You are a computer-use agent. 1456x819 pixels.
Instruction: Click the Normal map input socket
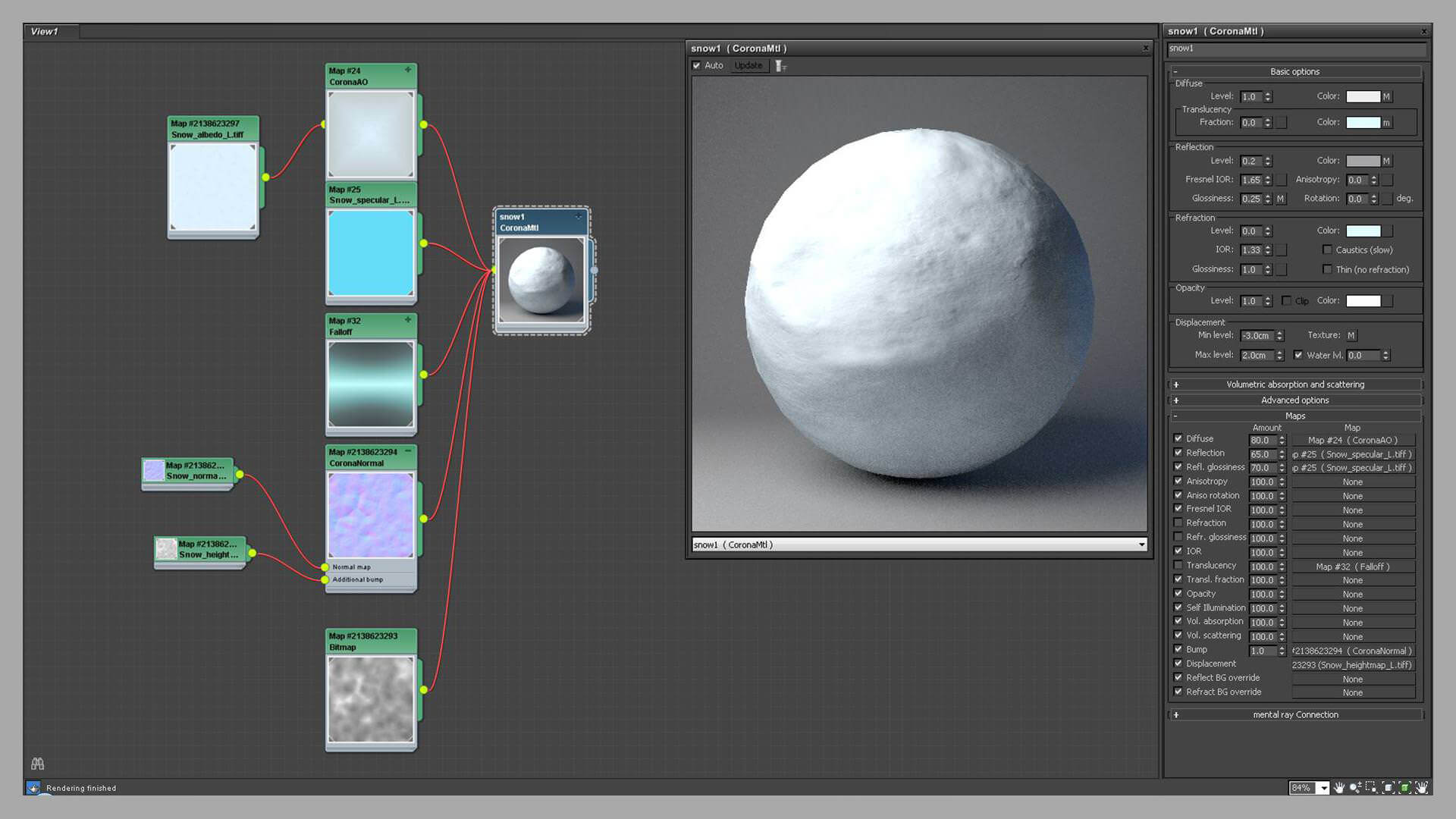click(325, 567)
